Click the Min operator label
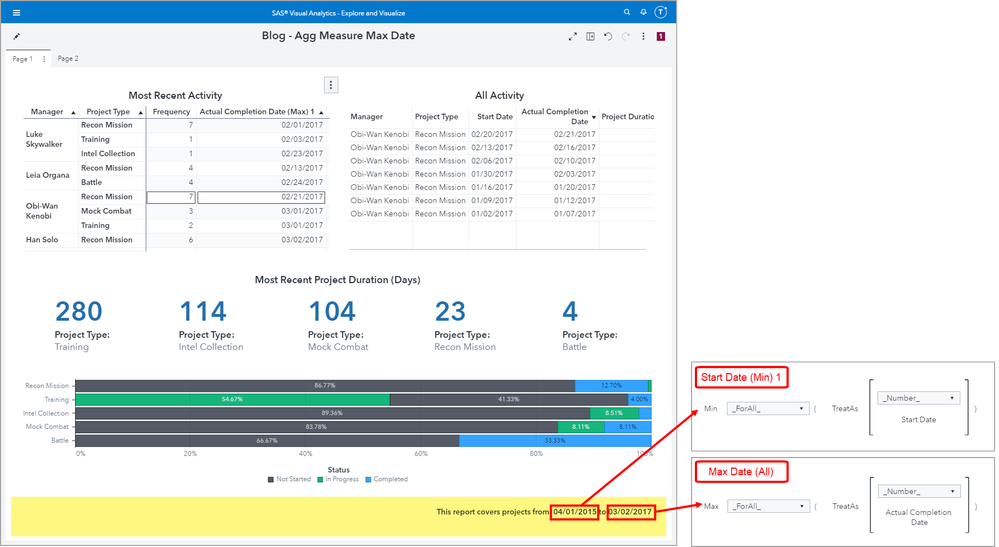The height and width of the screenshot is (547, 999). pyautogui.click(x=710, y=409)
